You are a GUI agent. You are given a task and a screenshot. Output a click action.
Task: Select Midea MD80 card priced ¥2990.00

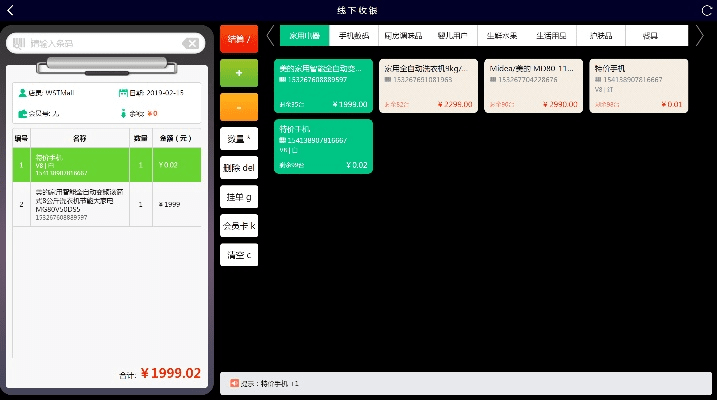[x=534, y=86]
